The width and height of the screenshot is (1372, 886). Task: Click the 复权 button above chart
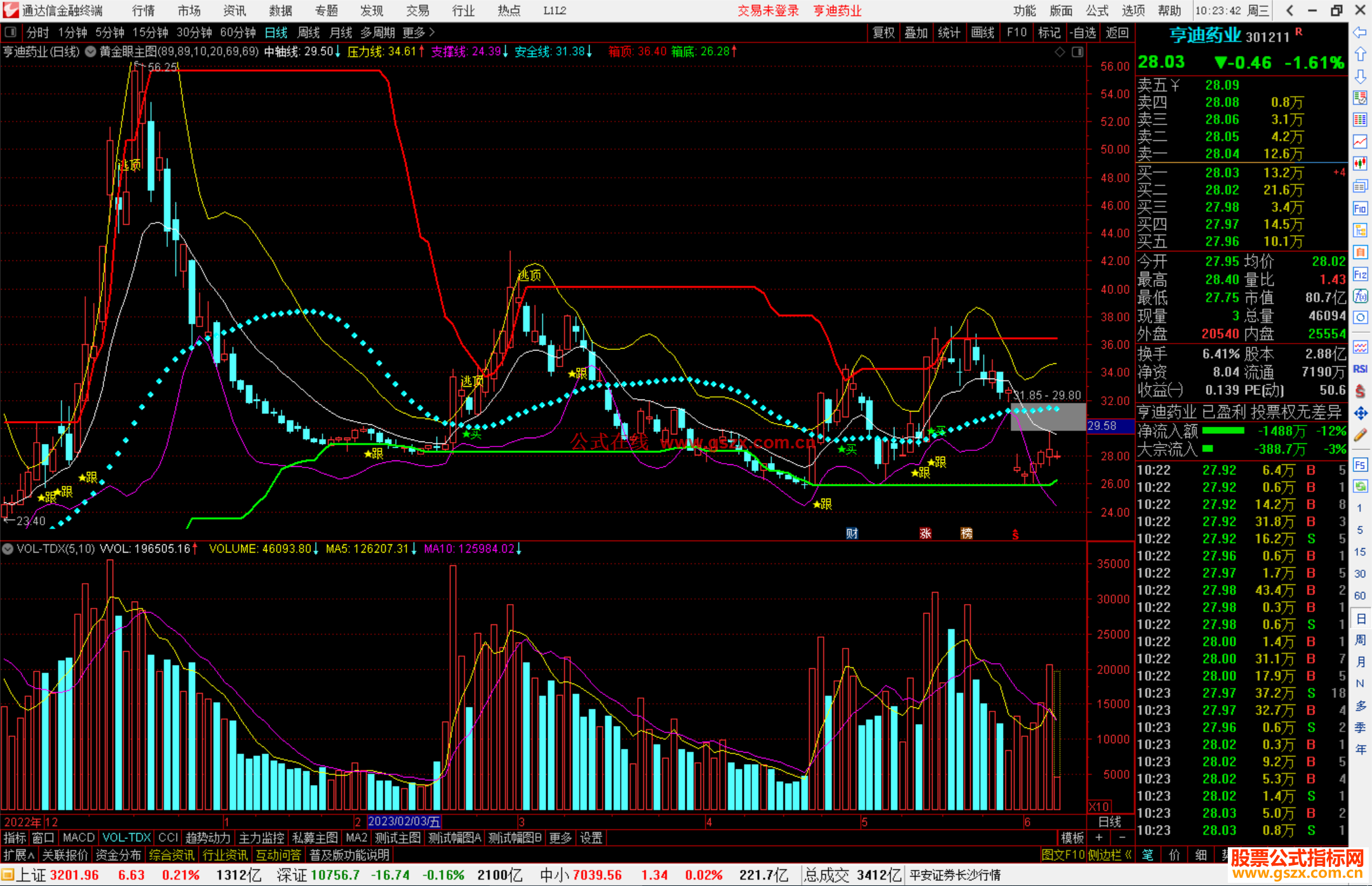[x=883, y=32]
